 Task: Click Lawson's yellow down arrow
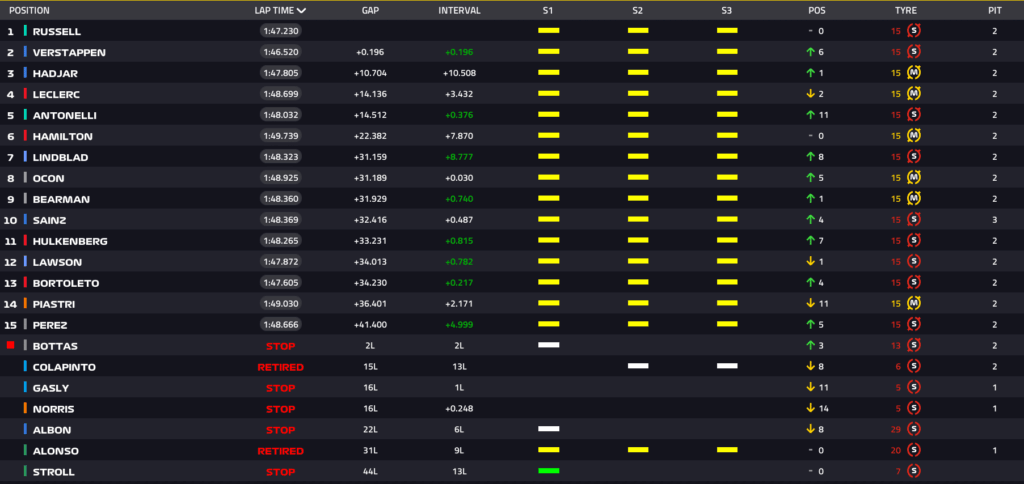click(810, 261)
